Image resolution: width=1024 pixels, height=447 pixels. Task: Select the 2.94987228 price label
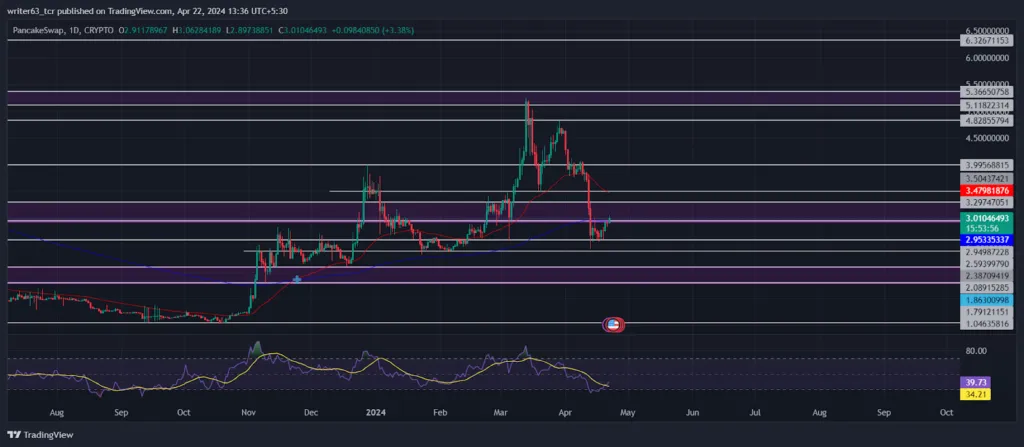pyautogui.click(x=985, y=252)
